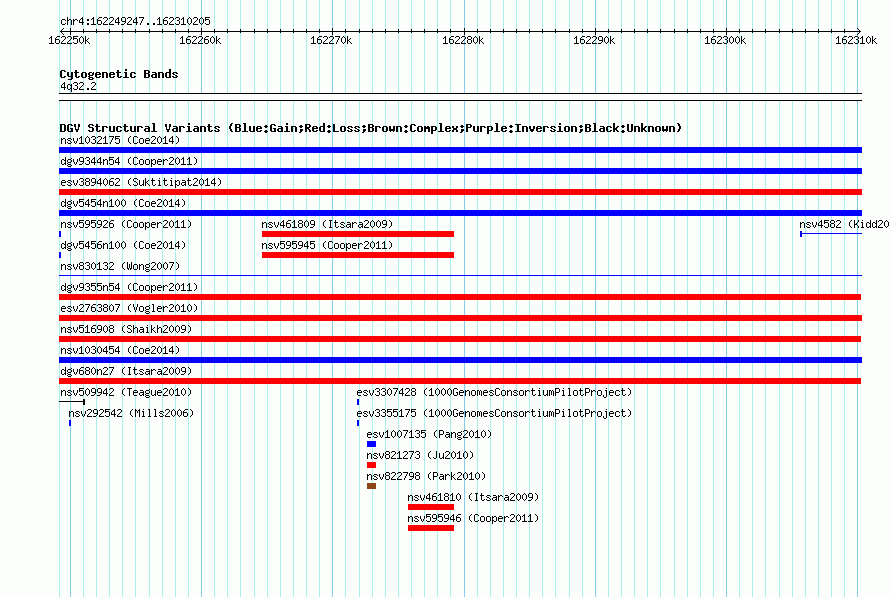The image size is (890, 597).
Task: Select the dgv9344n54 (Cooper2011) blue gain bar
Action: 460,171
